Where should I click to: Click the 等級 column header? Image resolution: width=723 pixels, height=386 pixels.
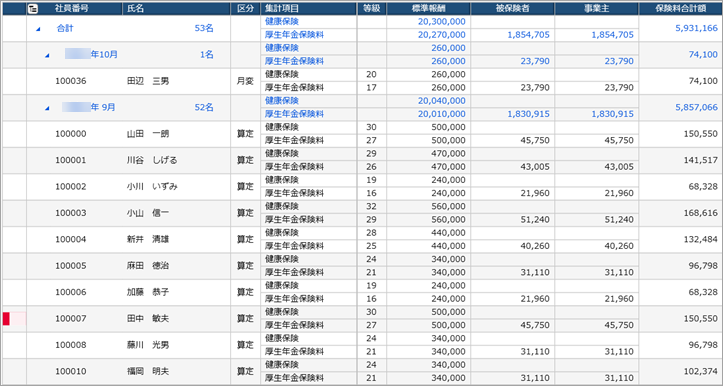[x=371, y=8]
